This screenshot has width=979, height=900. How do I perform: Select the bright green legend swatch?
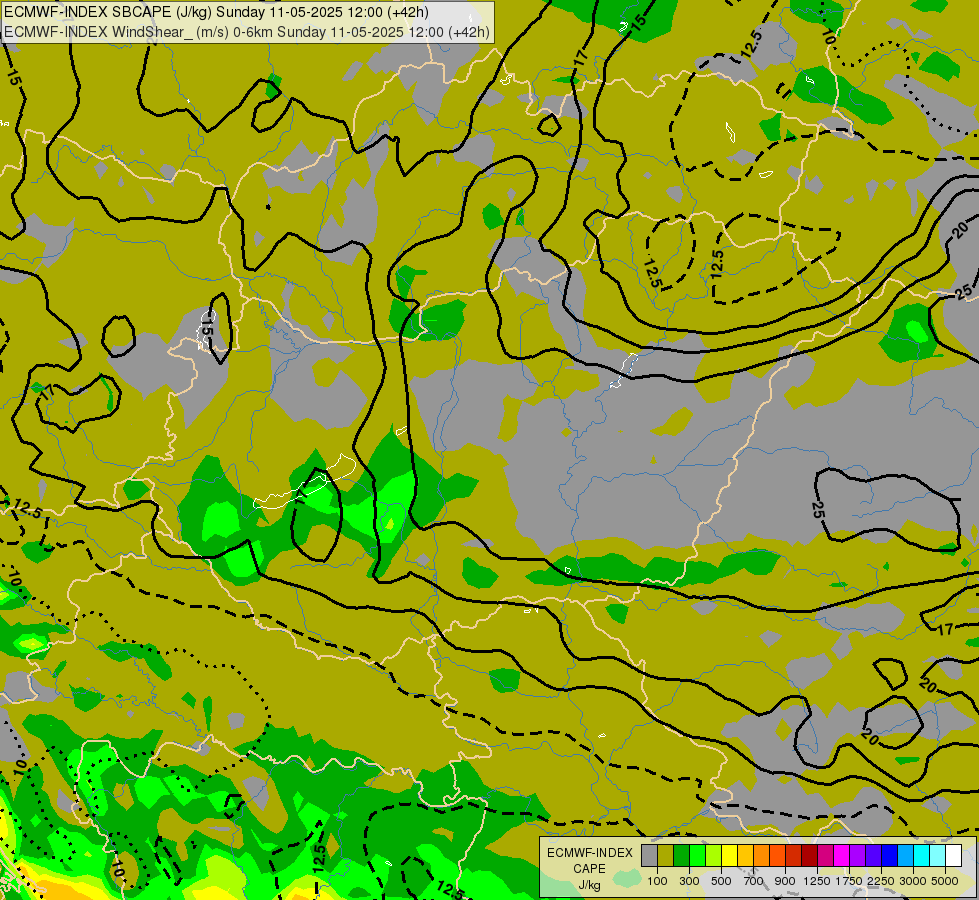point(697,856)
